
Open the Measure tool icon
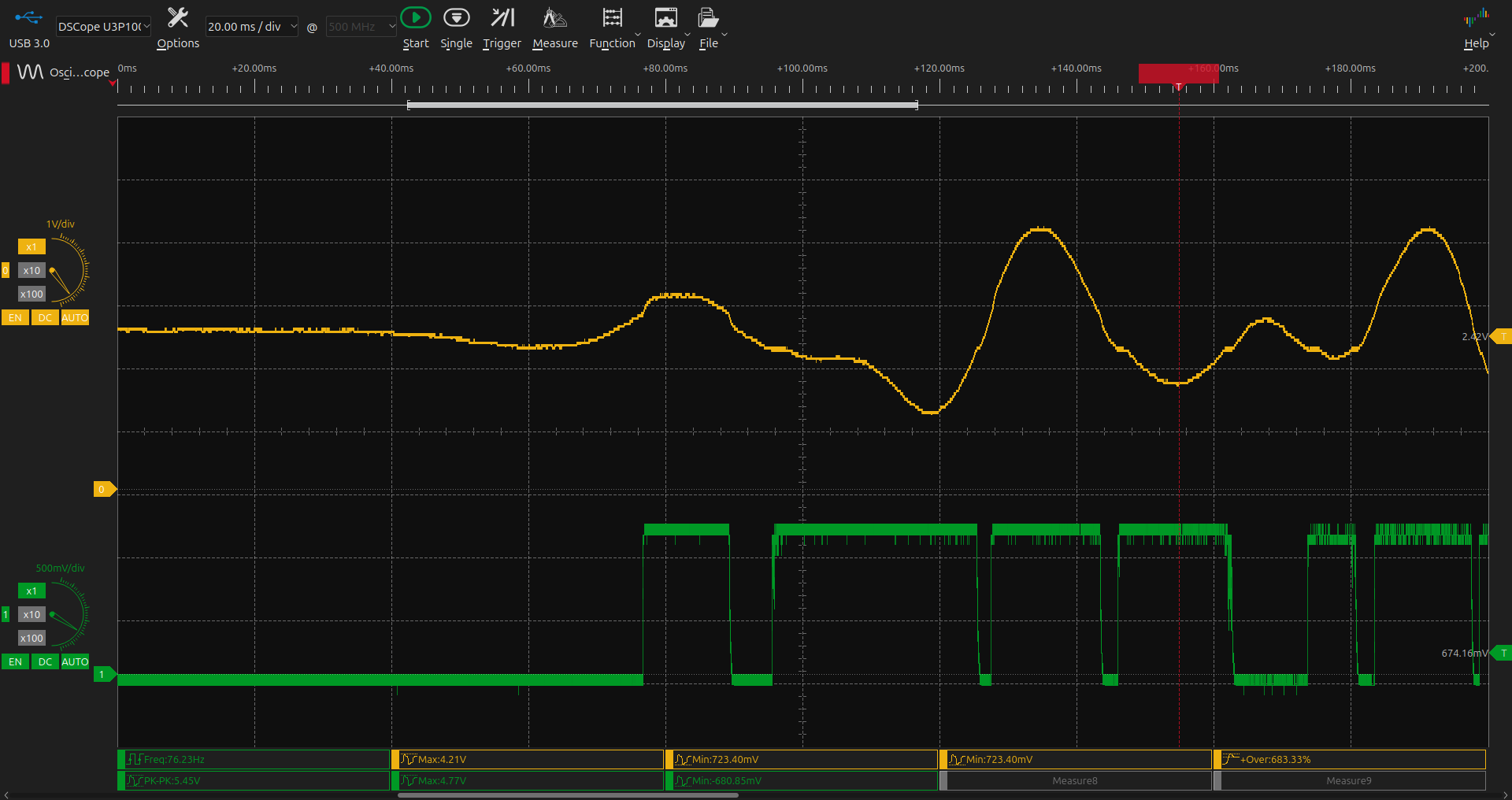(x=554, y=18)
